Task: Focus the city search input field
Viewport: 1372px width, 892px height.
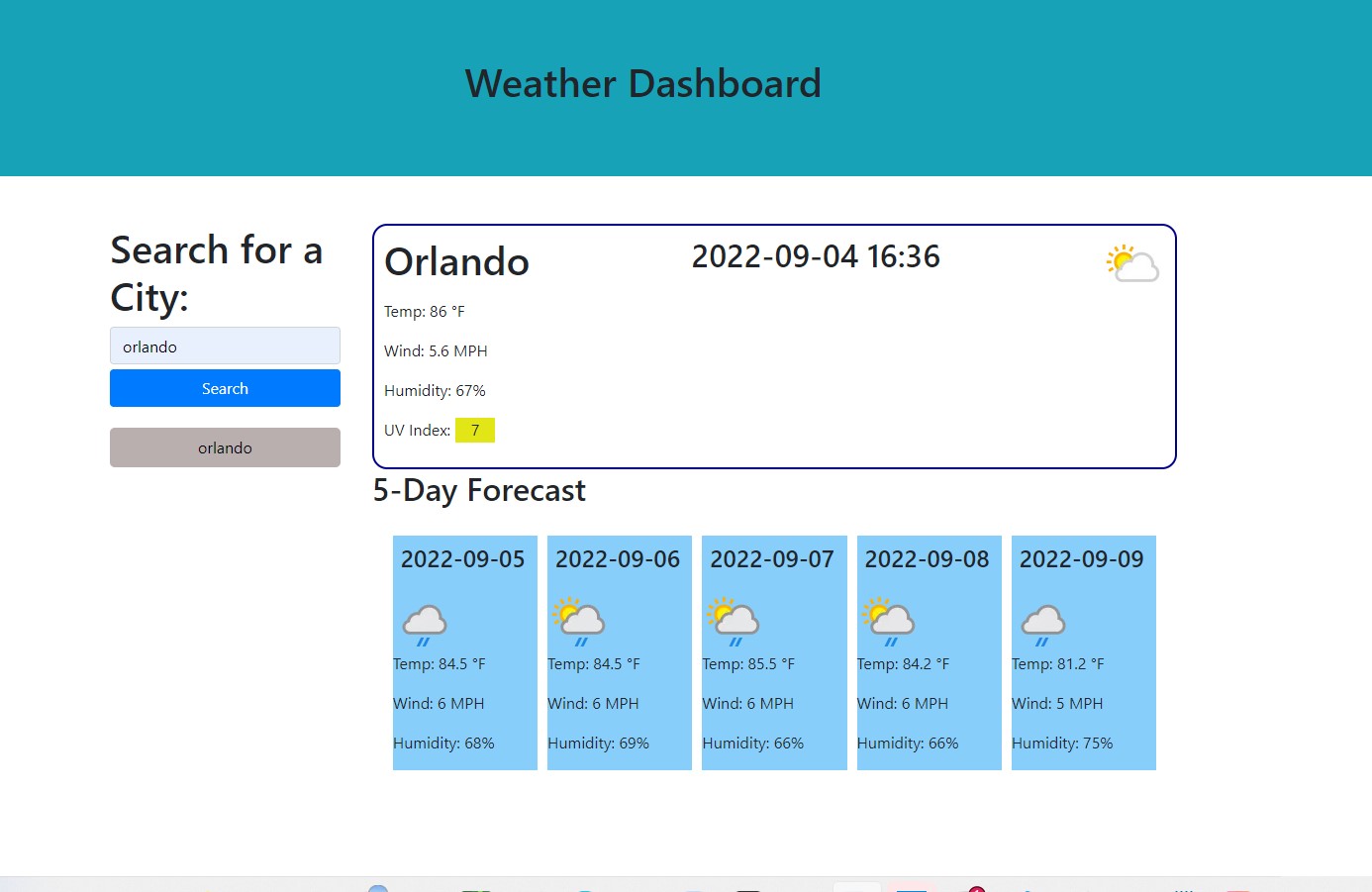Action: pos(225,347)
